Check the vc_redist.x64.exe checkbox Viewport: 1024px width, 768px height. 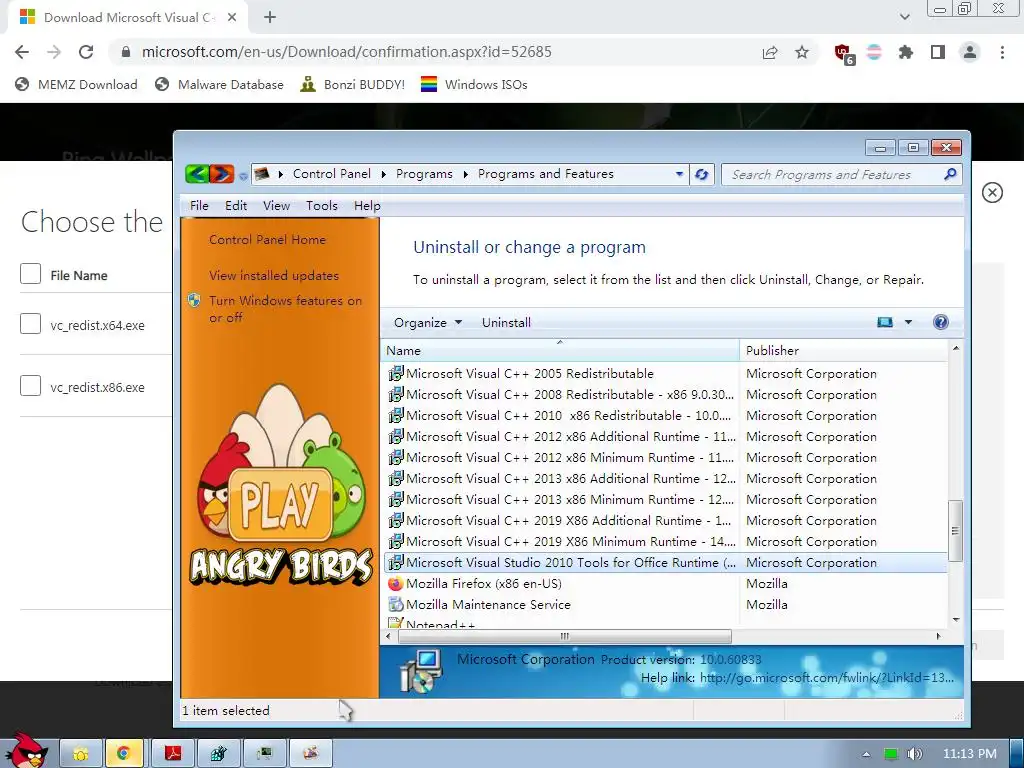click(x=30, y=323)
